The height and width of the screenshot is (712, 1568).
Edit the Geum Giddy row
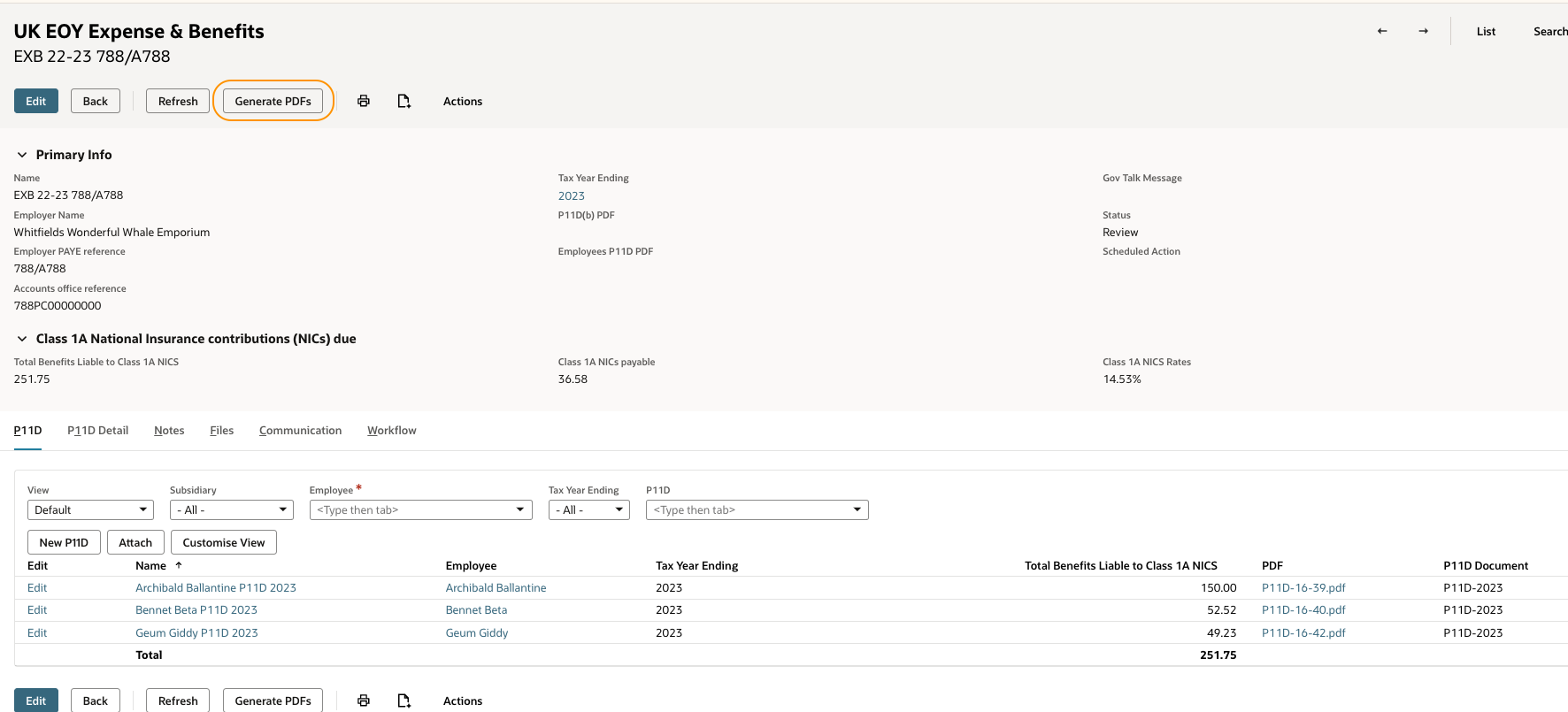click(x=37, y=633)
